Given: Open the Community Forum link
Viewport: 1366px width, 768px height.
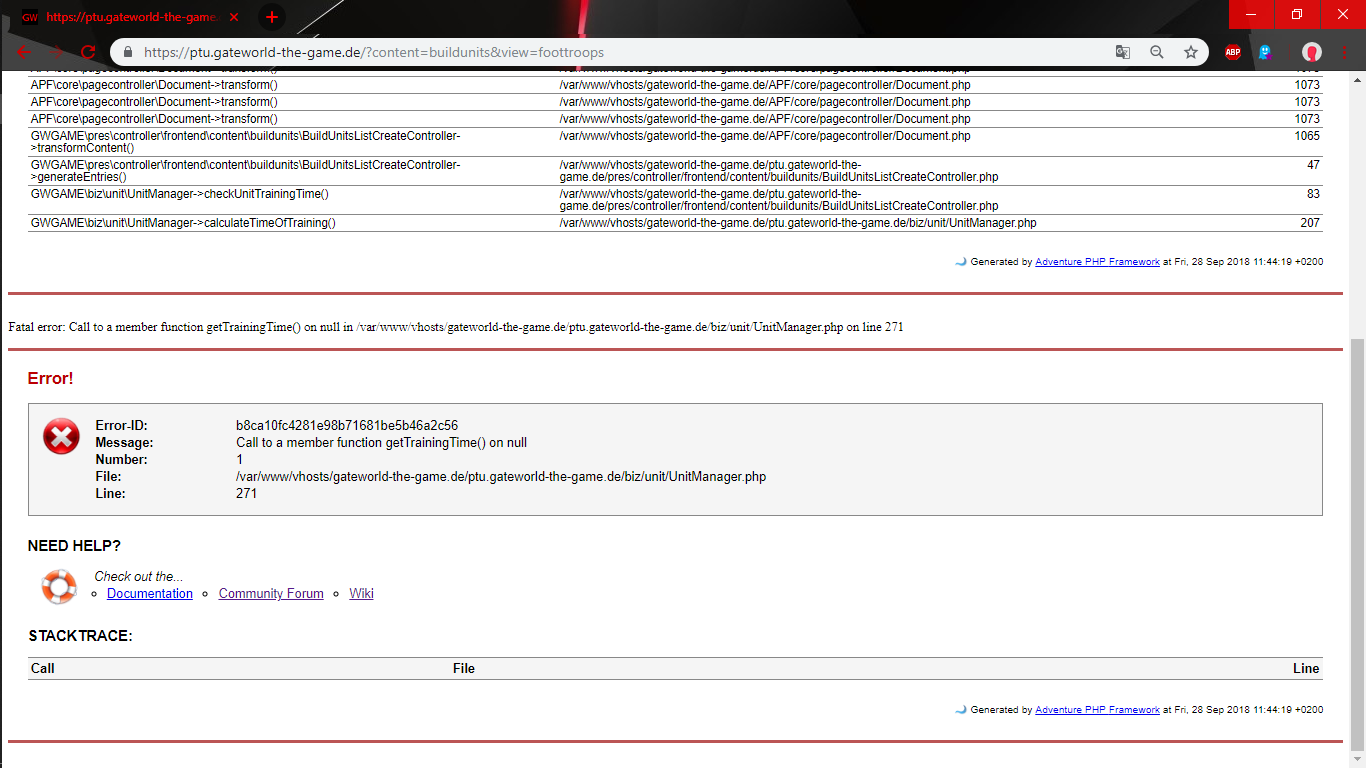Looking at the screenshot, I should [x=271, y=594].
